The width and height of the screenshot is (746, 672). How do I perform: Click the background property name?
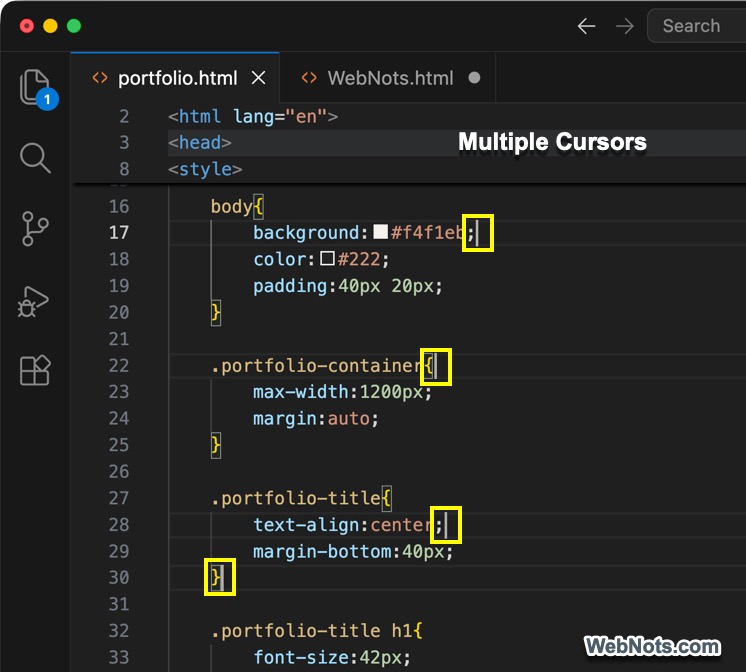306,233
